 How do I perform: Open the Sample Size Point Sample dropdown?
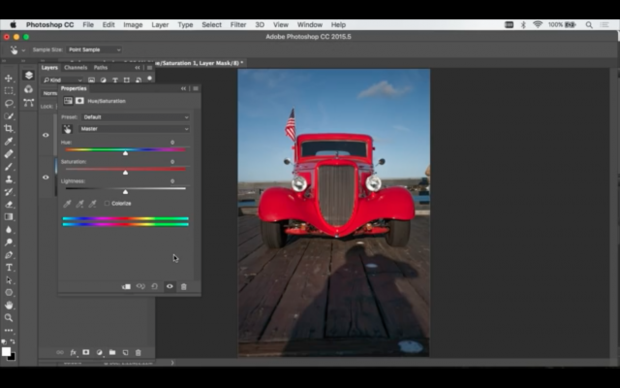[94, 50]
